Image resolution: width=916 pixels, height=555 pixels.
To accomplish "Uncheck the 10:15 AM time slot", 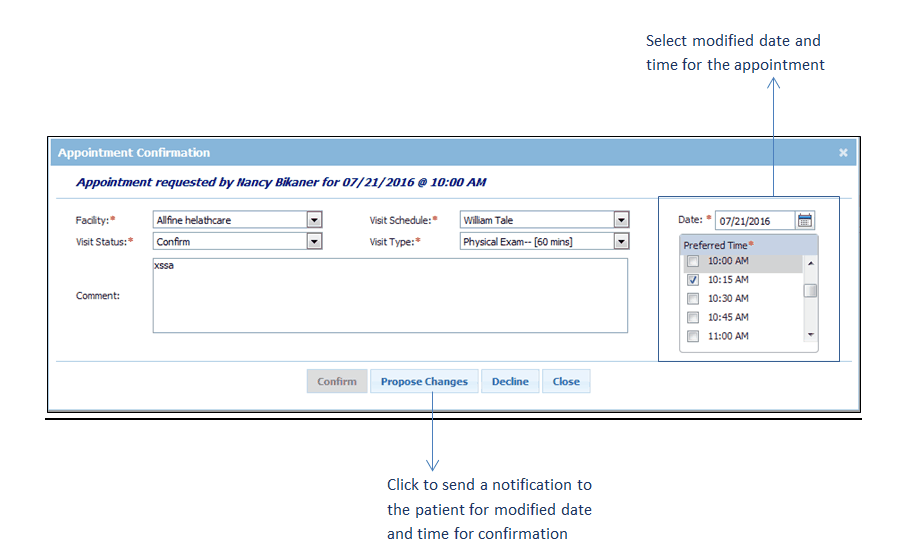I will [x=693, y=280].
